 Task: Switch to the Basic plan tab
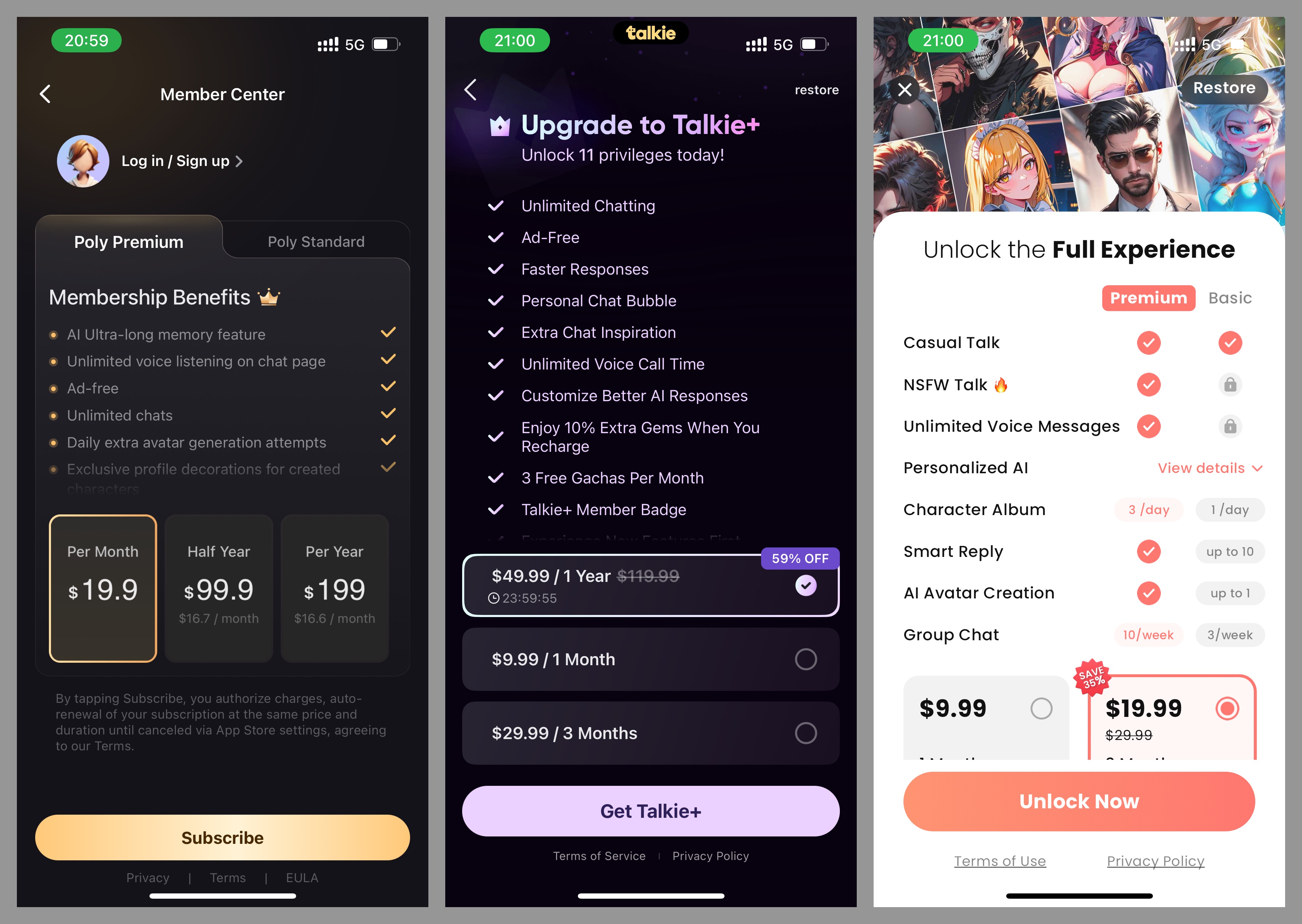(x=1230, y=297)
